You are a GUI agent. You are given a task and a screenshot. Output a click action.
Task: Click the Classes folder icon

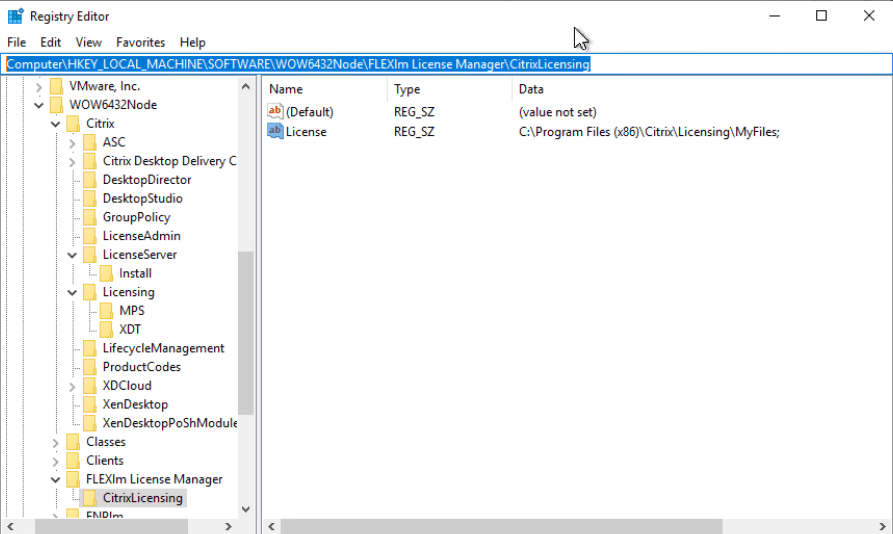tap(73, 442)
